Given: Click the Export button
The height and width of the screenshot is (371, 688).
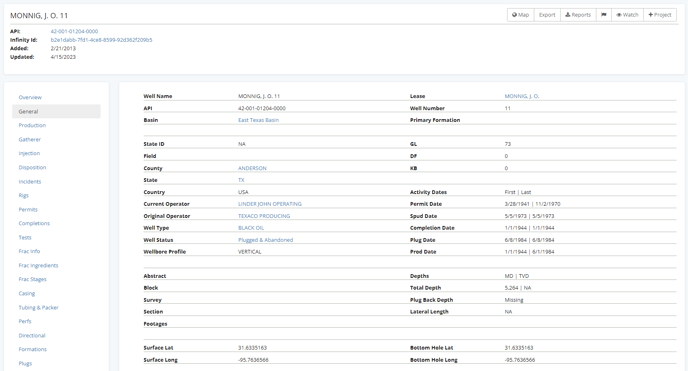Looking at the screenshot, I should pos(547,15).
